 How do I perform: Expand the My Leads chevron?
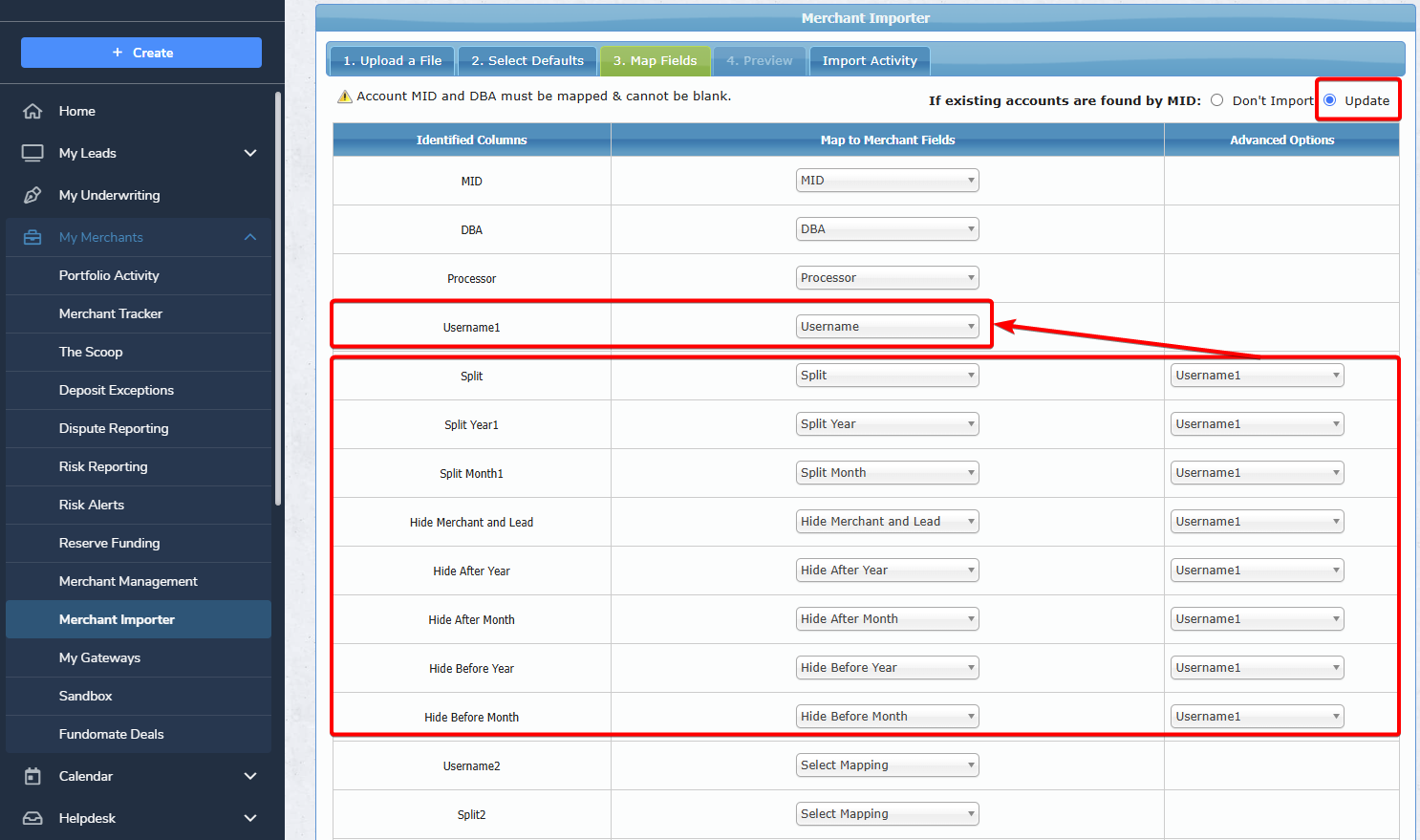tap(250, 153)
